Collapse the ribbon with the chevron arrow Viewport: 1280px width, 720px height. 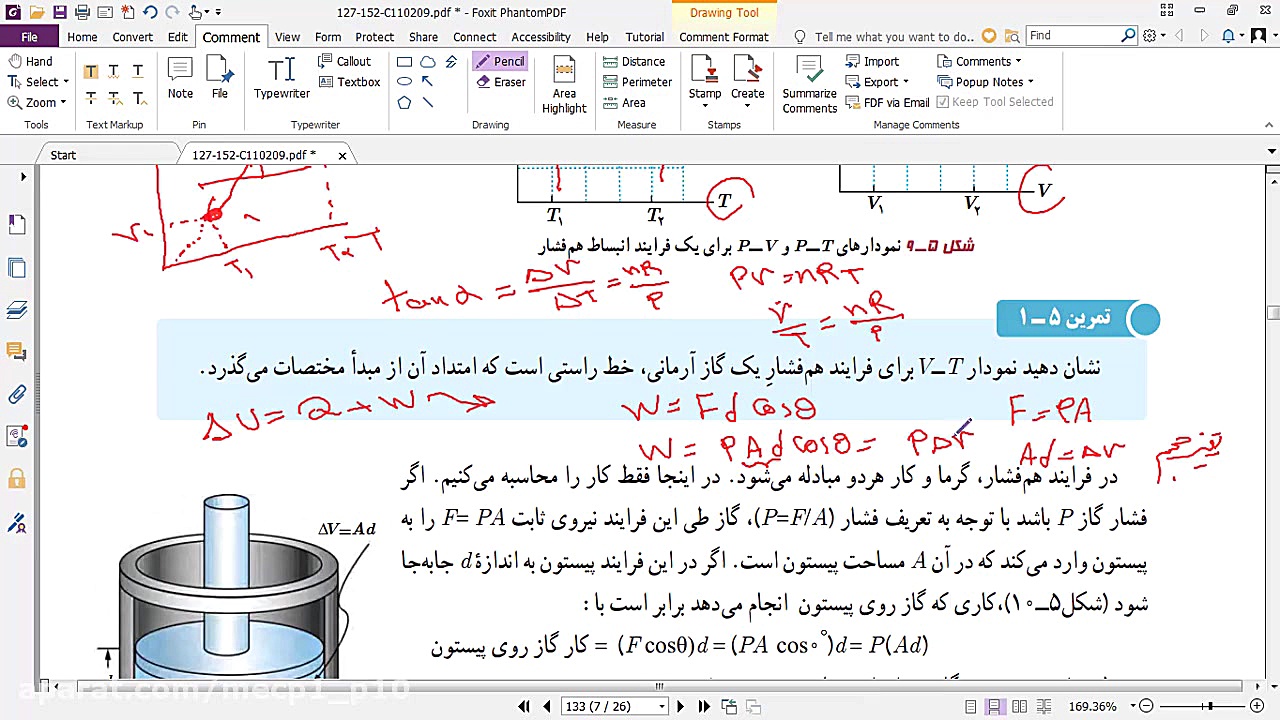click(1269, 124)
